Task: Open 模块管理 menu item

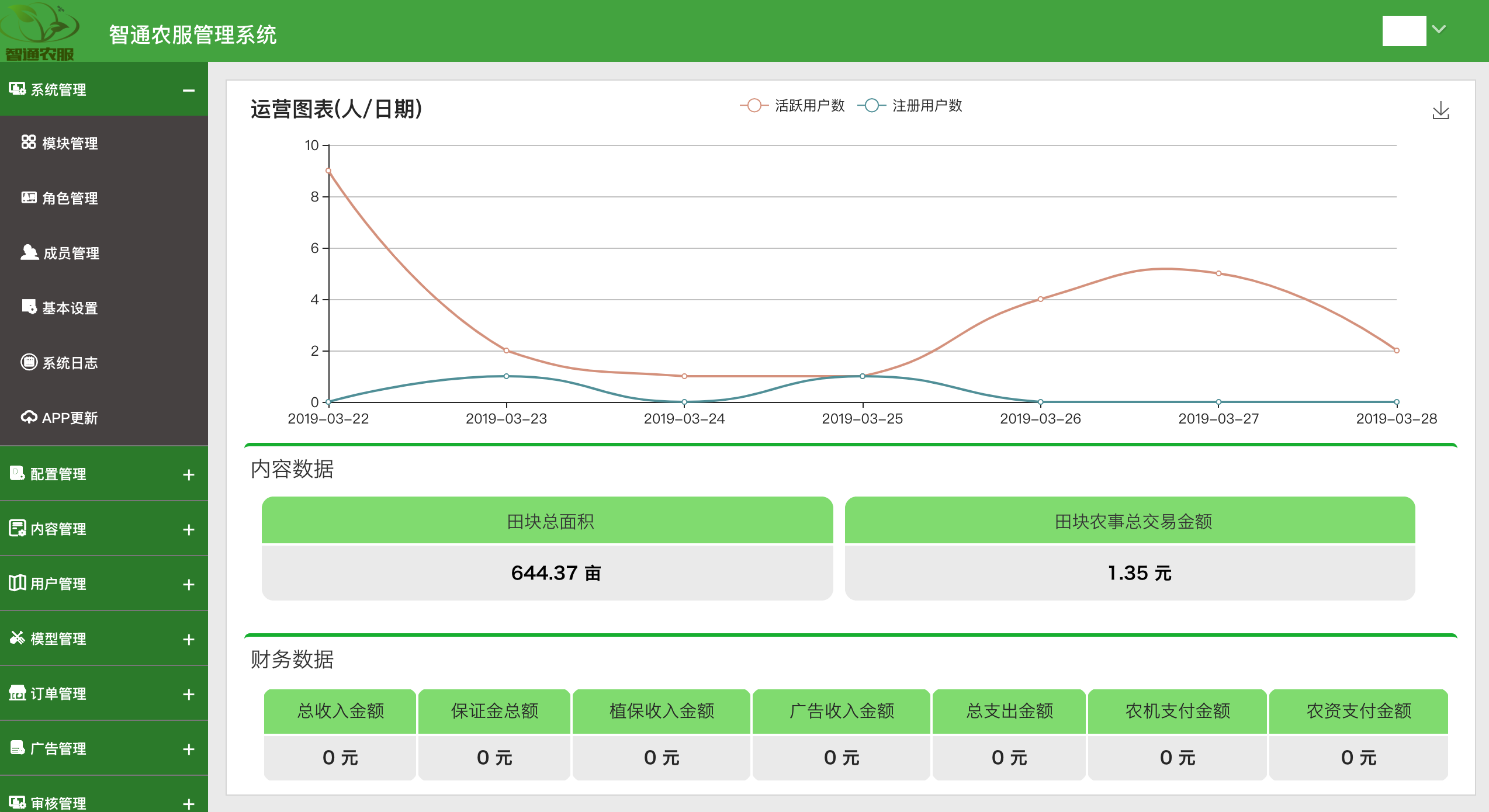Action: (x=104, y=143)
